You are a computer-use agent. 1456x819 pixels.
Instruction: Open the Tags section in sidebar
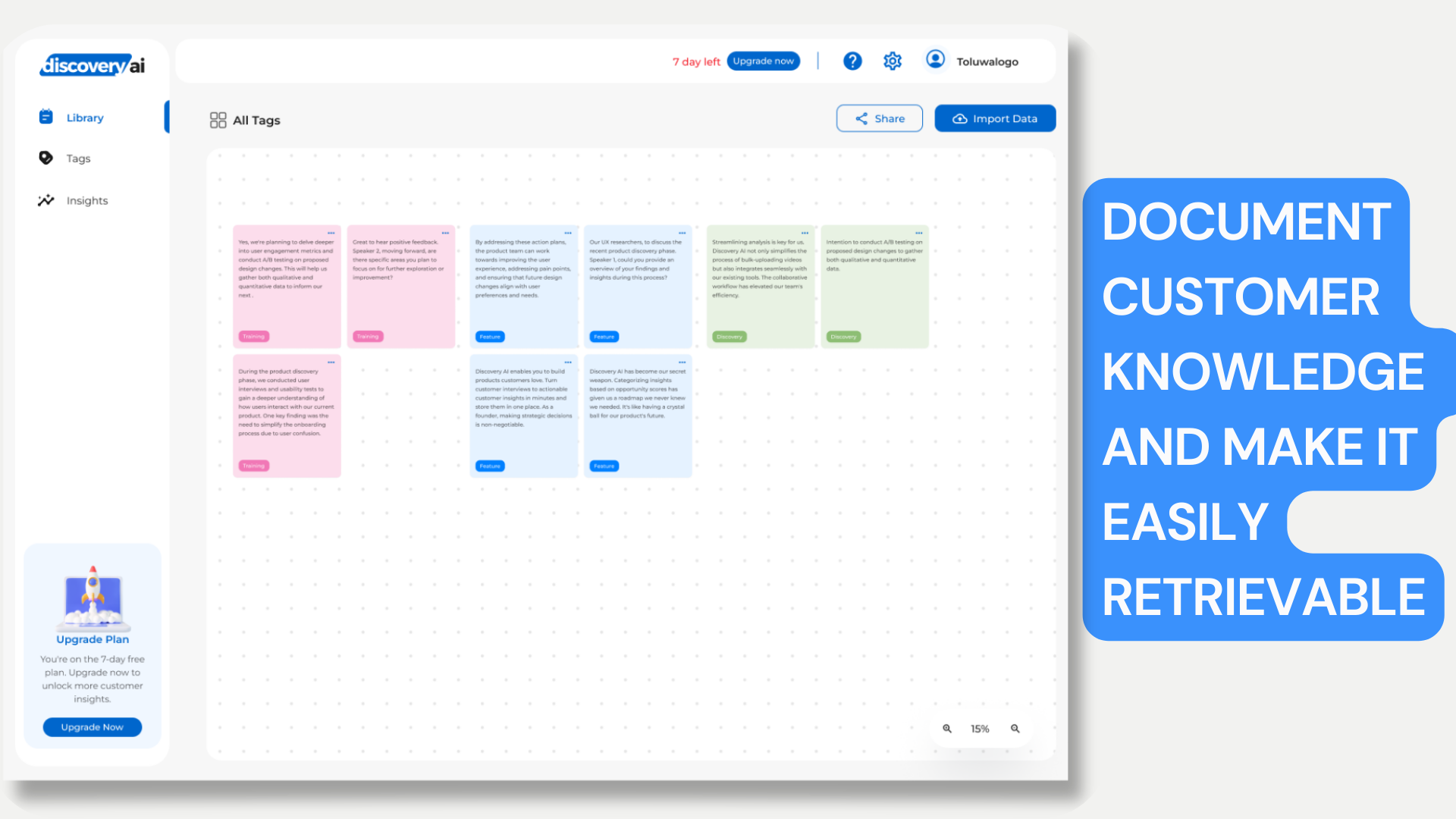(x=77, y=158)
